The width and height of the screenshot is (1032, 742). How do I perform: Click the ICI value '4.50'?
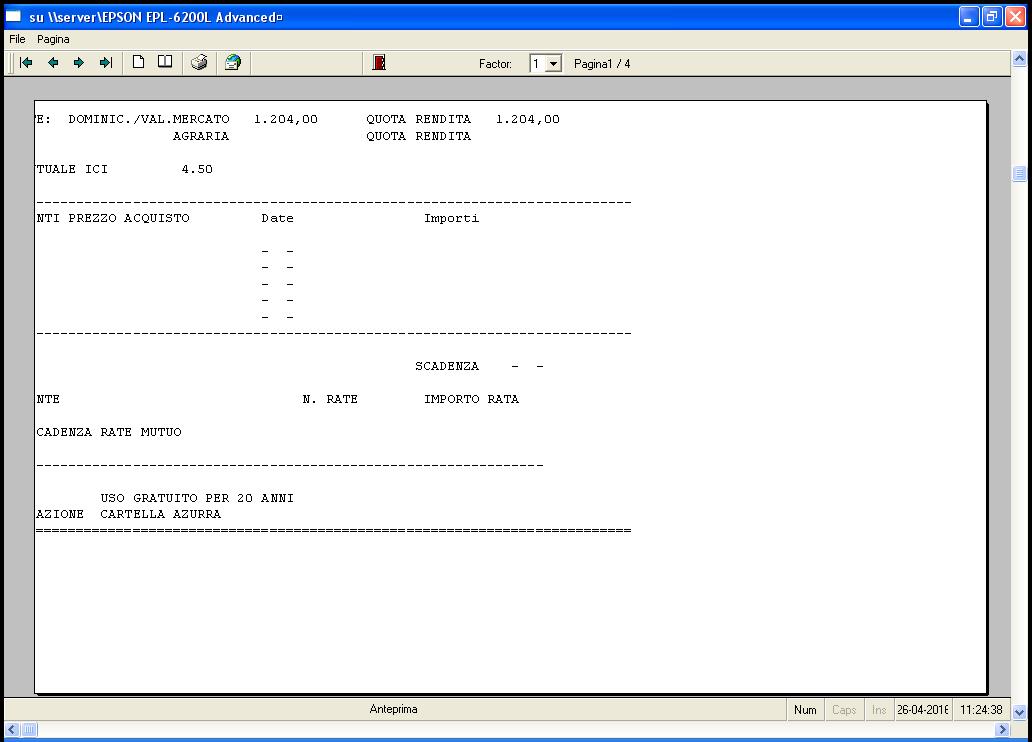[197, 169]
